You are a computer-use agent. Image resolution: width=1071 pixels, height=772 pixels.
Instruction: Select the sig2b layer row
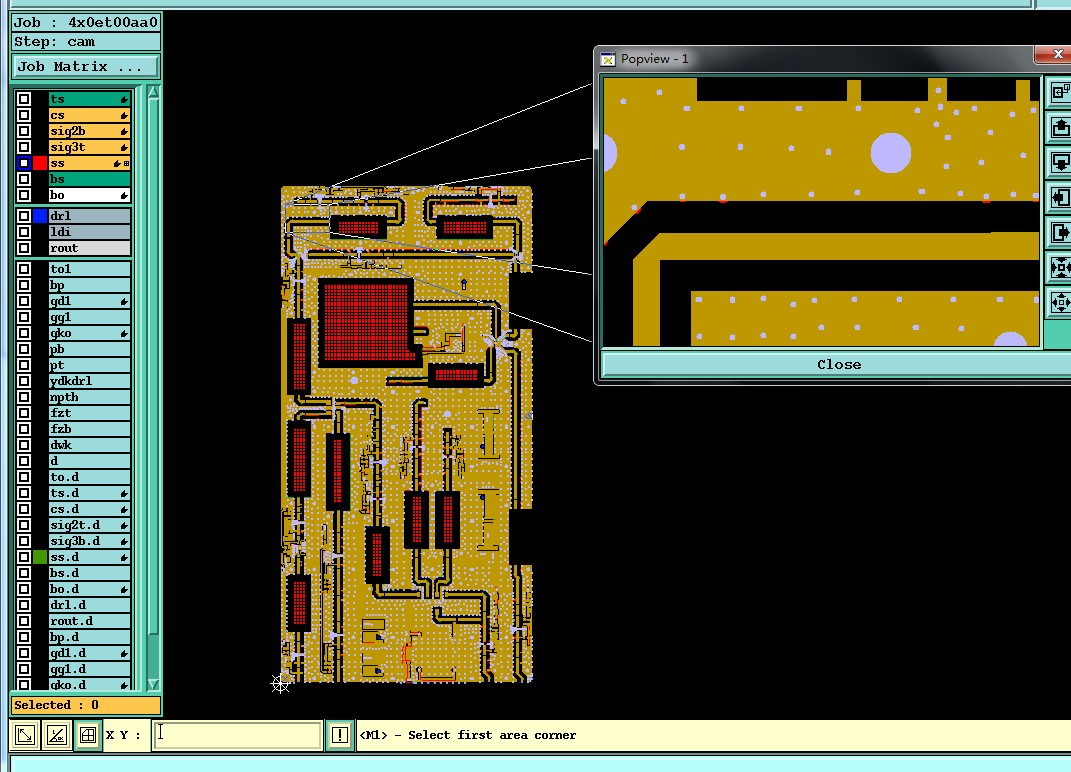tap(89, 131)
